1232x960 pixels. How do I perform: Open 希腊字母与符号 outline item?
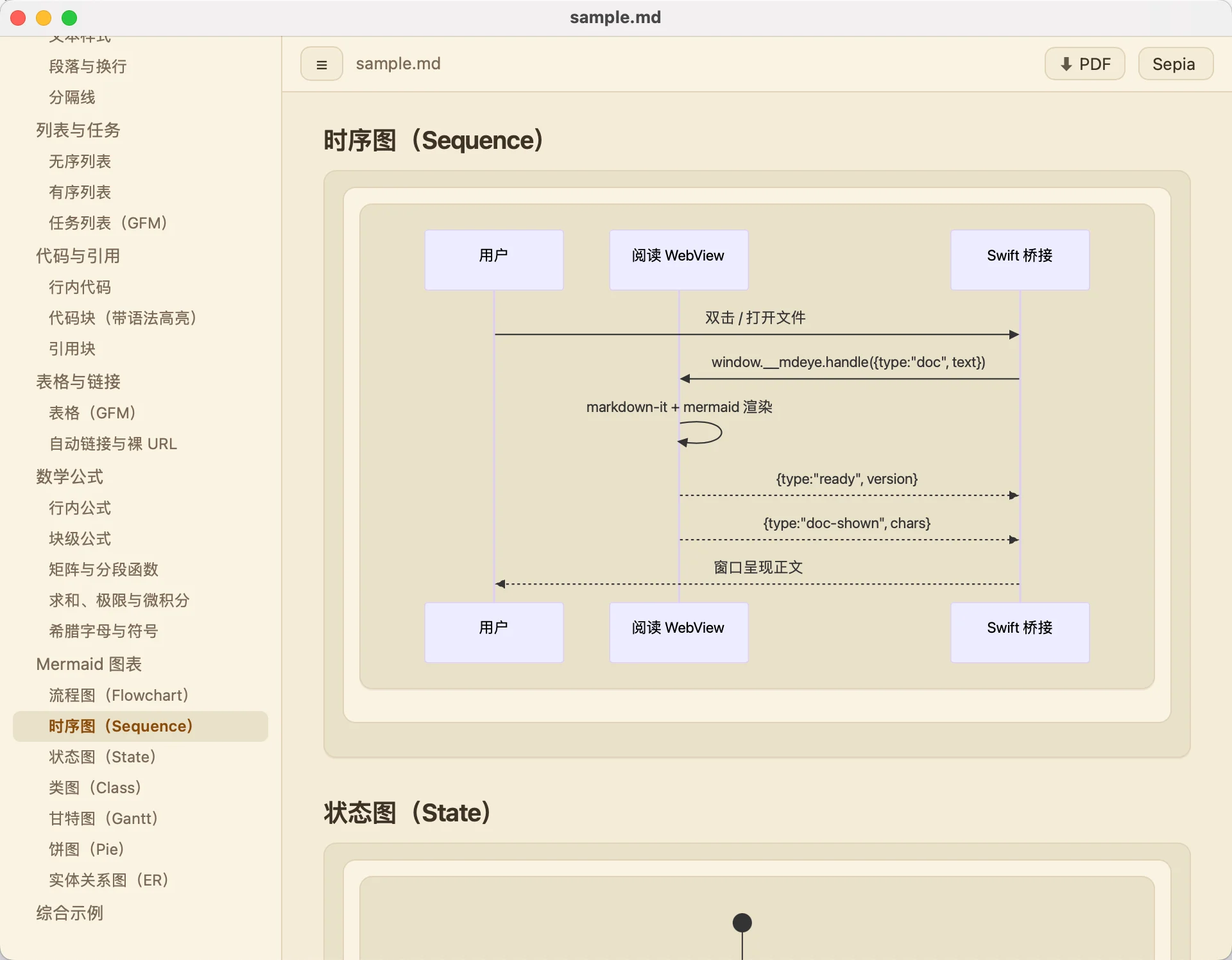click(x=103, y=631)
